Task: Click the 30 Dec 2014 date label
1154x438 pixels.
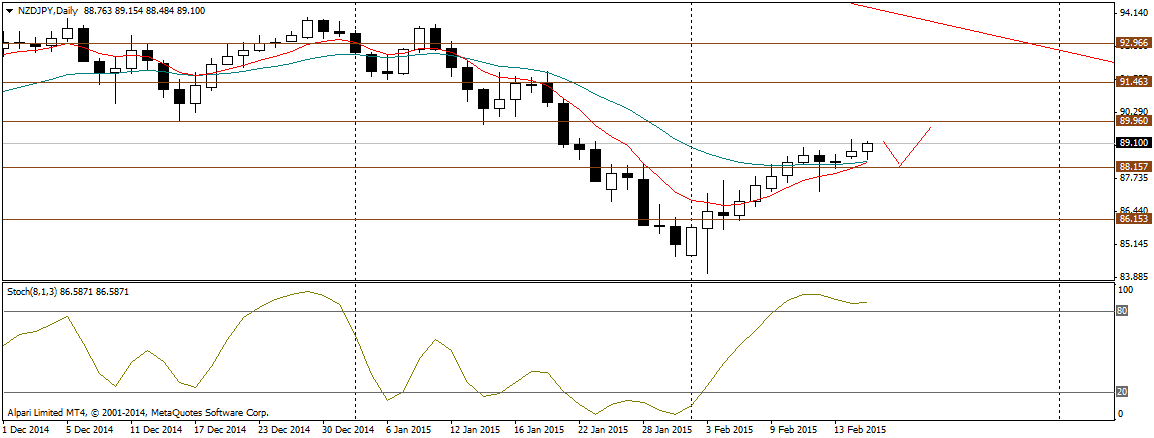Action: [349, 429]
